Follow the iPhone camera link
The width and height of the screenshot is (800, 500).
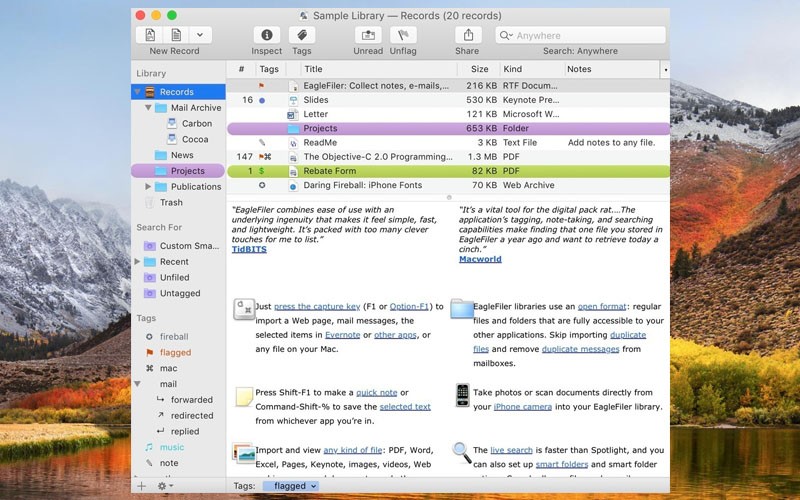click(x=522, y=407)
